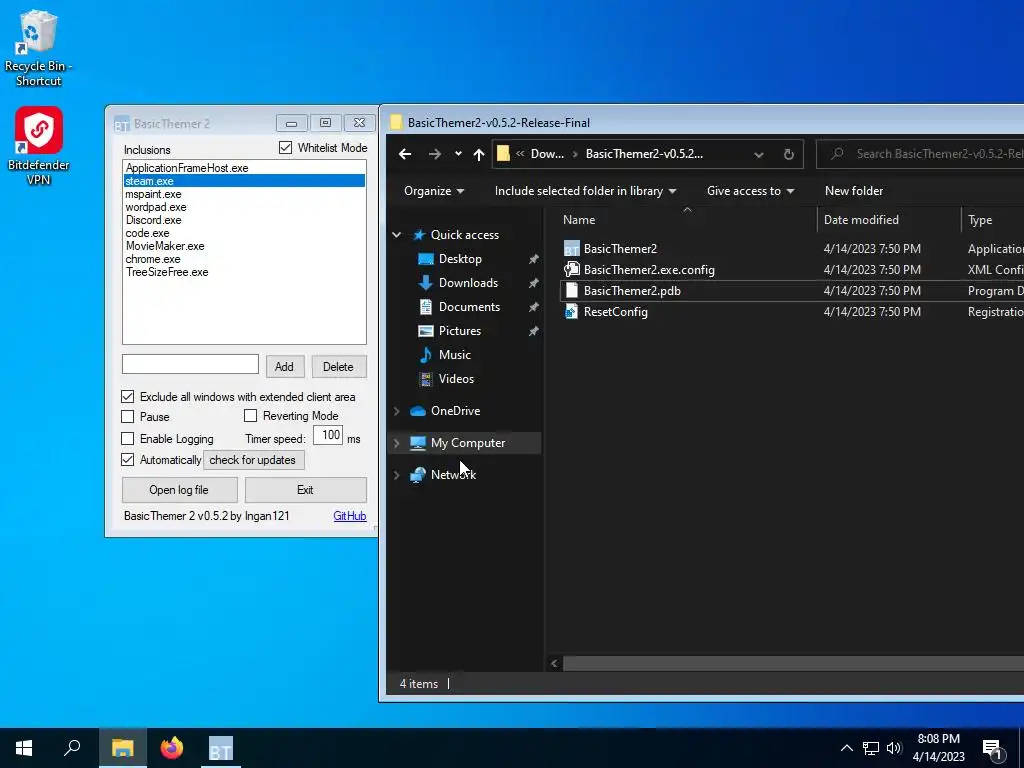This screenshot has width=1024, height=768.
Task: Open the GitHub link
Action: (349, 516)
